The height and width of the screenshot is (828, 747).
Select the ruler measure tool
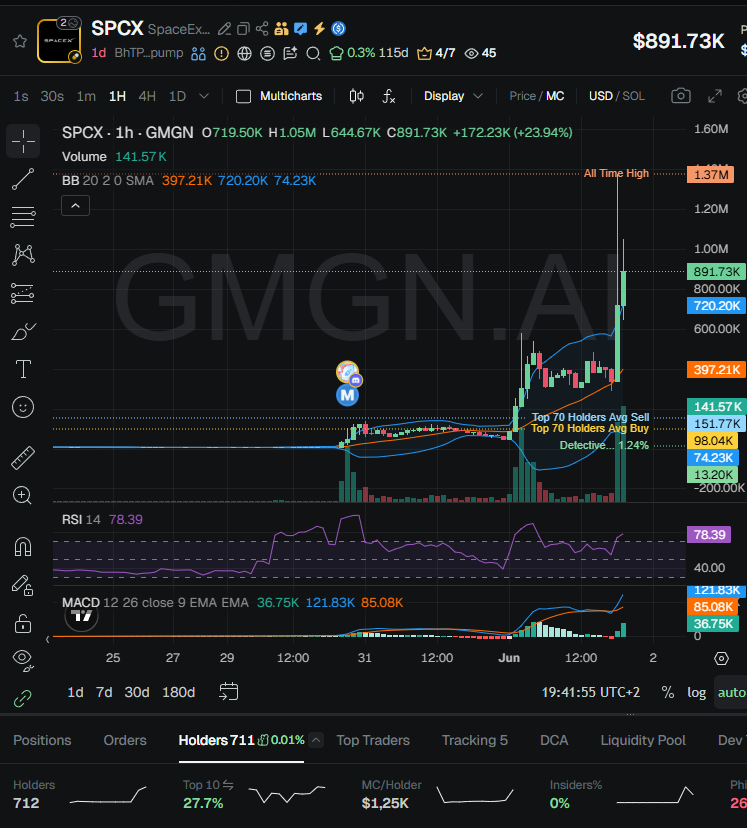pyautogui.click(x=23, y=458)
